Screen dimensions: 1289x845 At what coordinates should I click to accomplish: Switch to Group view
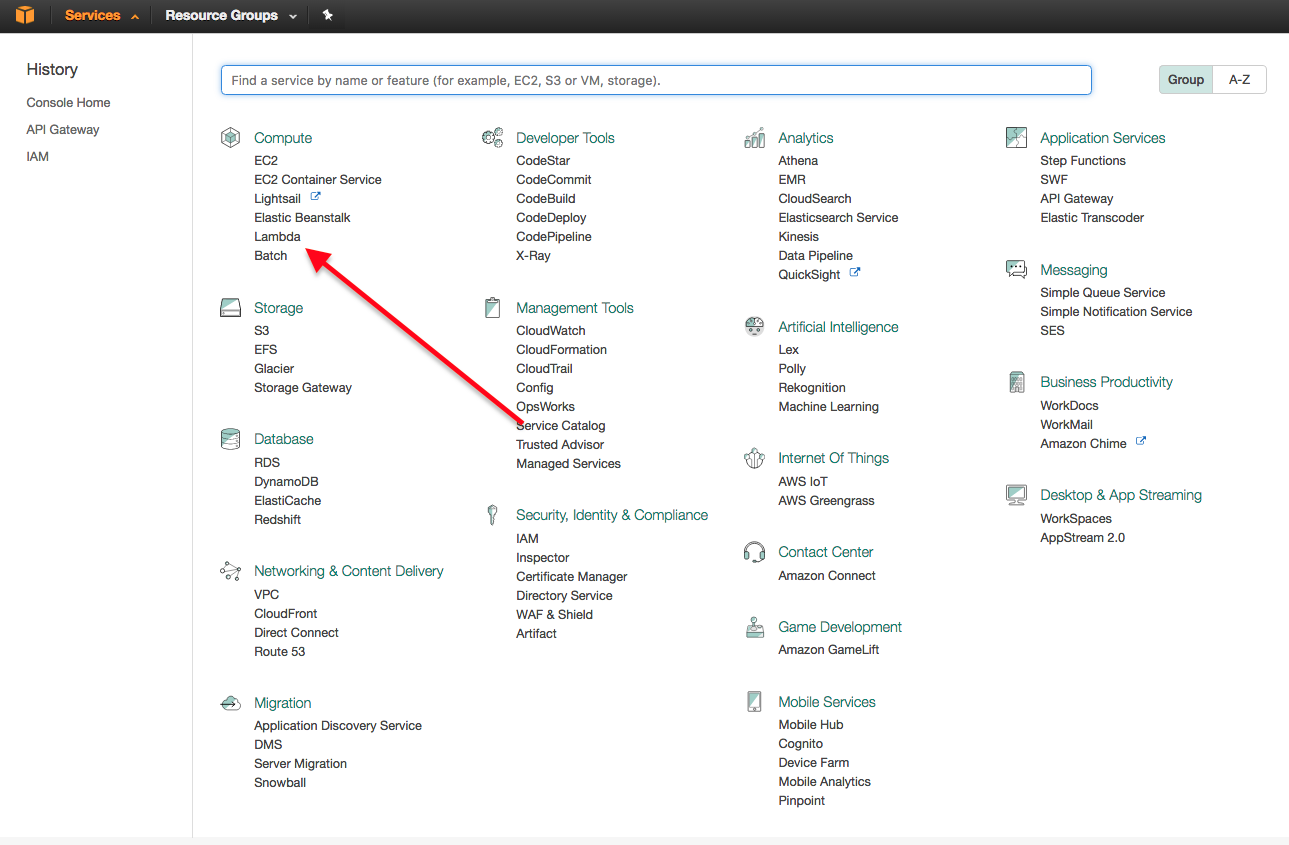1186,80
